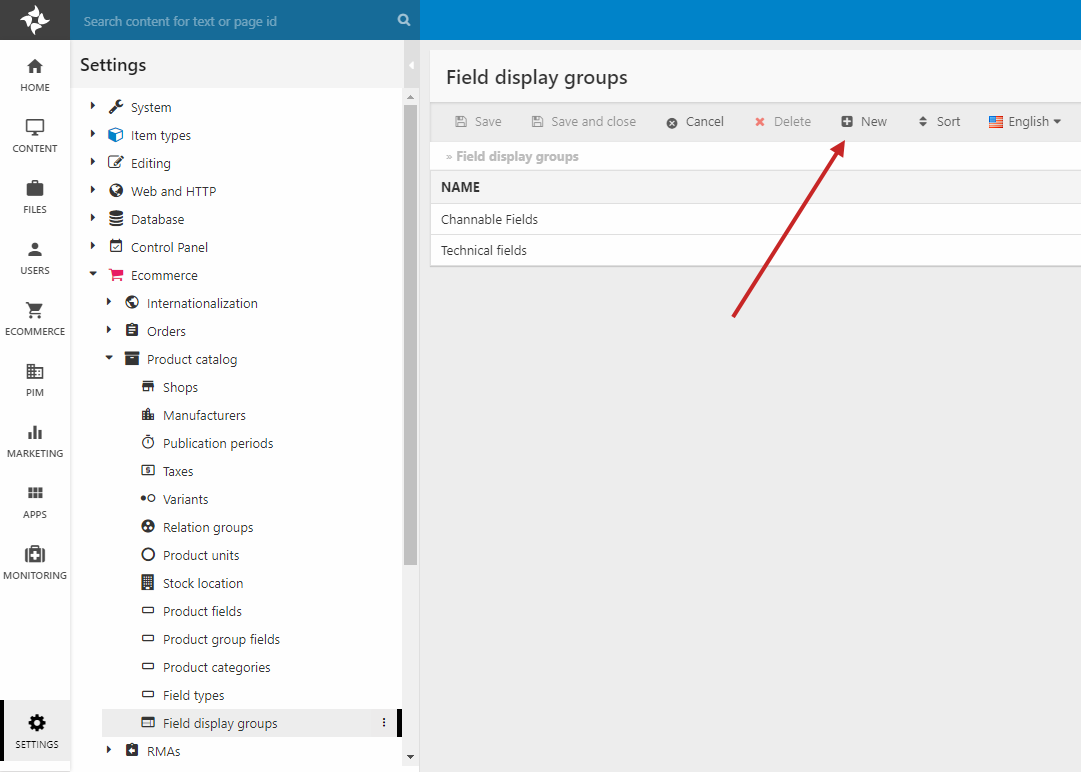Create a New field display group
Screen dimensions: 1081x772
[864, 122]
